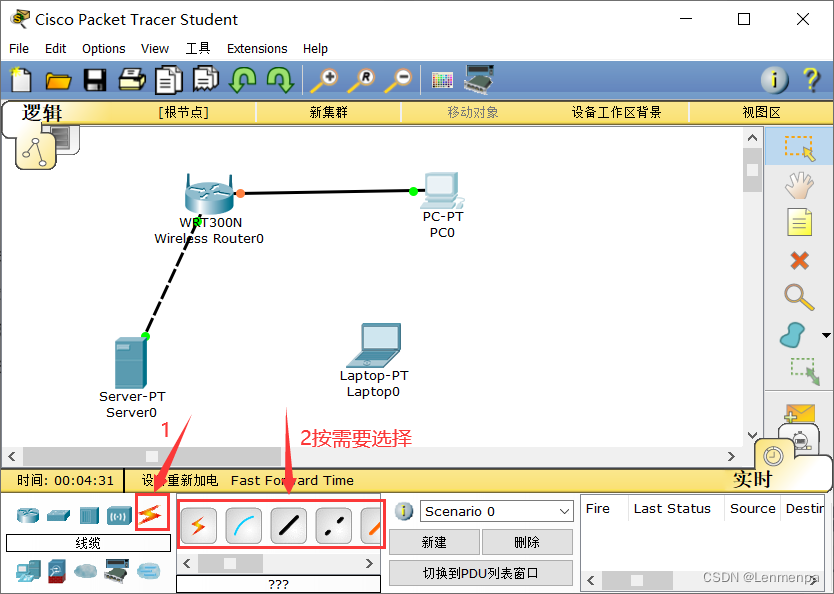This screenshot has height=594, width=834.
Task: Pick the automatic connection type lightning cable
Action: pos(198,526)
